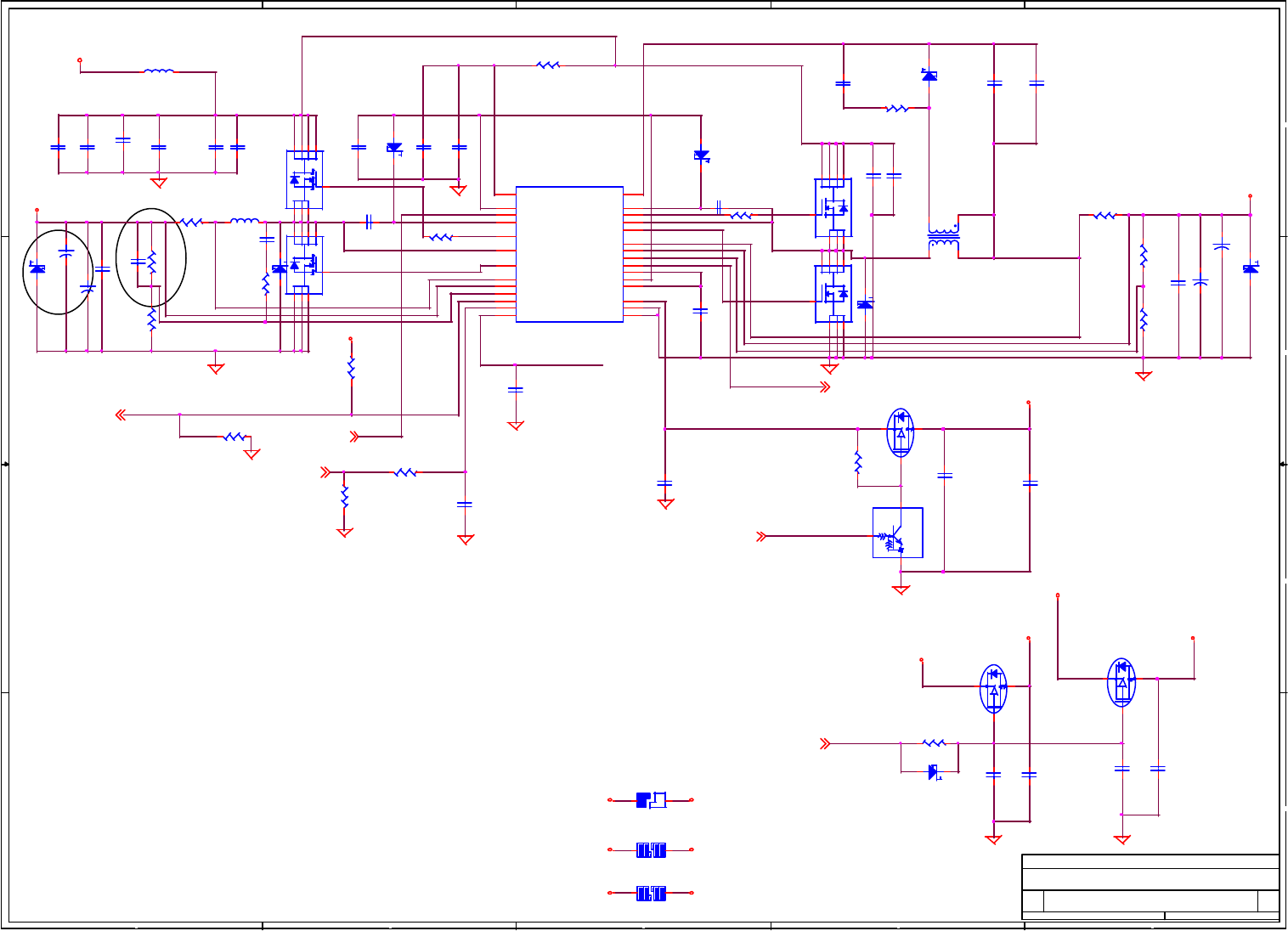This screenshot has height=931, width=1288.
Task: Select the diode at the top right of the schematic
Action: click(929, 76)
